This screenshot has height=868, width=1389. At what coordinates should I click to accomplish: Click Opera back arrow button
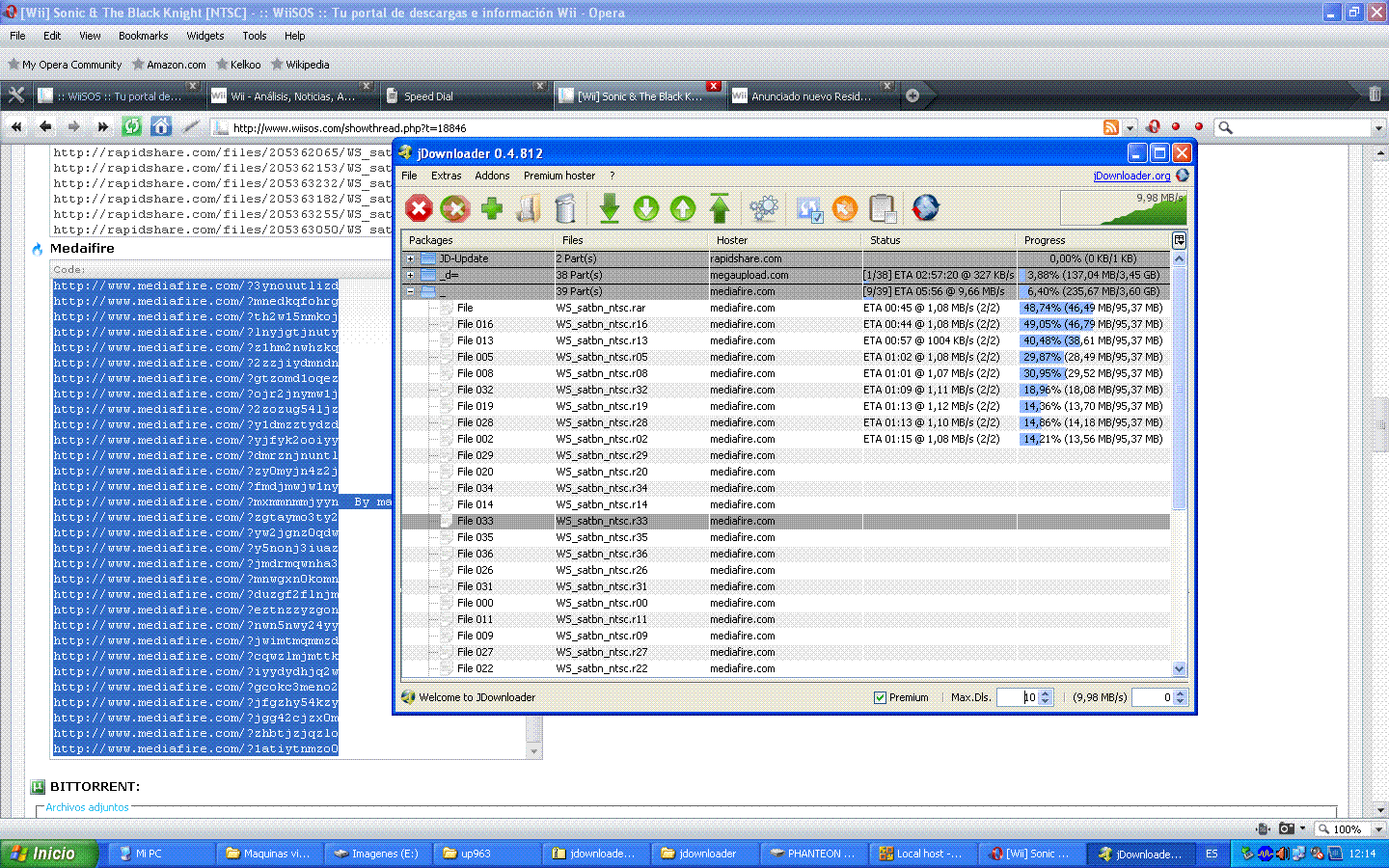(x=45, y=126)
